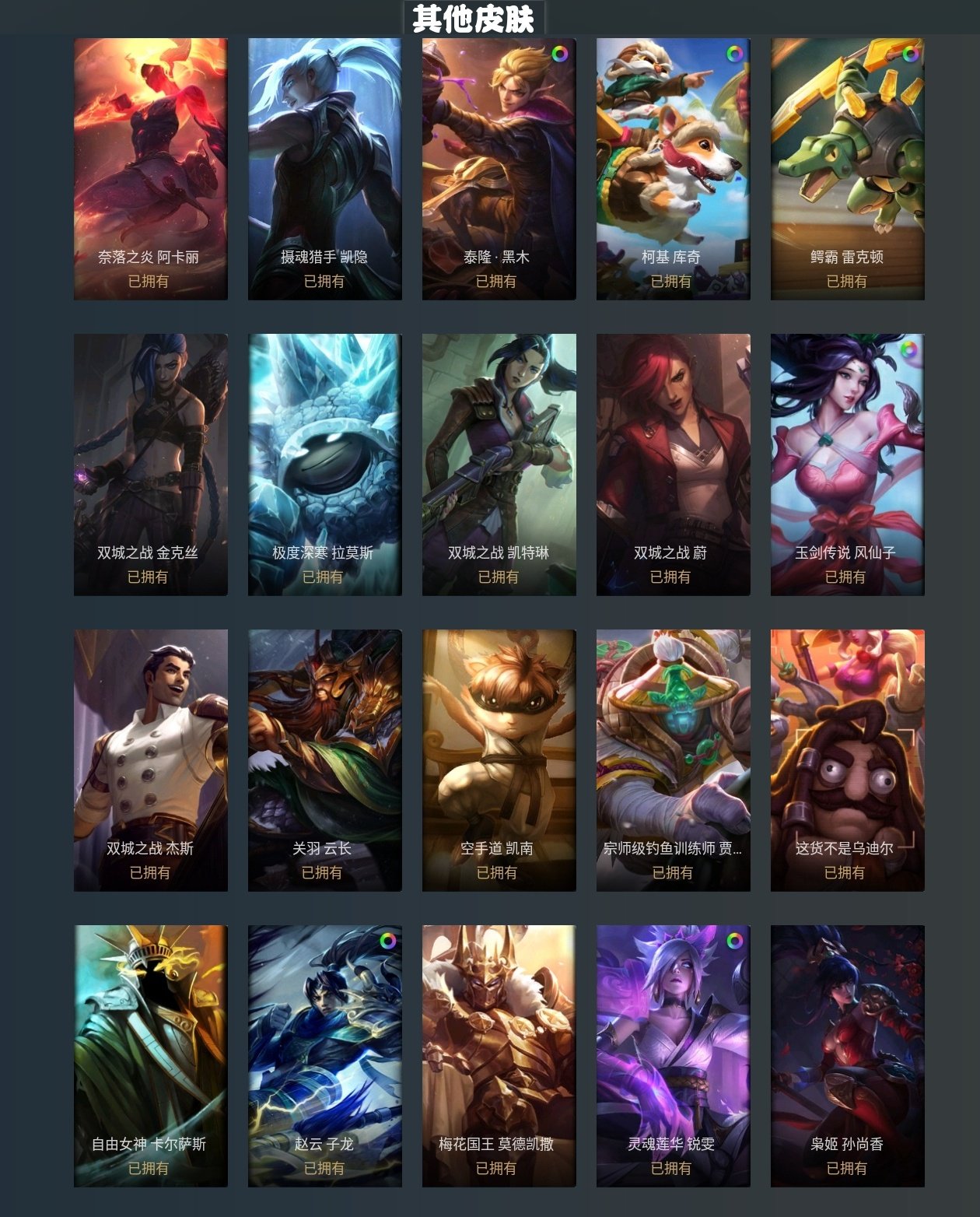The height and width of the screenshot is (1217, 980).
Task: Open the 宗师级钓鱼训练师 skin card
Action: [x=674, y=760]
